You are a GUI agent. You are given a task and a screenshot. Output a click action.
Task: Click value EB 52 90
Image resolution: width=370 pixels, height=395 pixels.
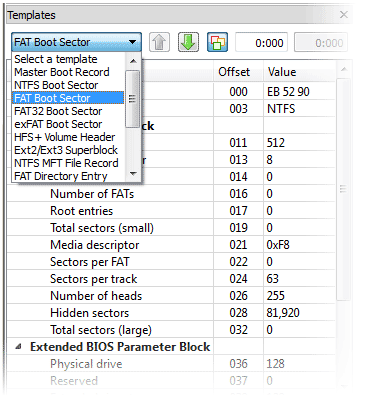click(x=288, y=92)
